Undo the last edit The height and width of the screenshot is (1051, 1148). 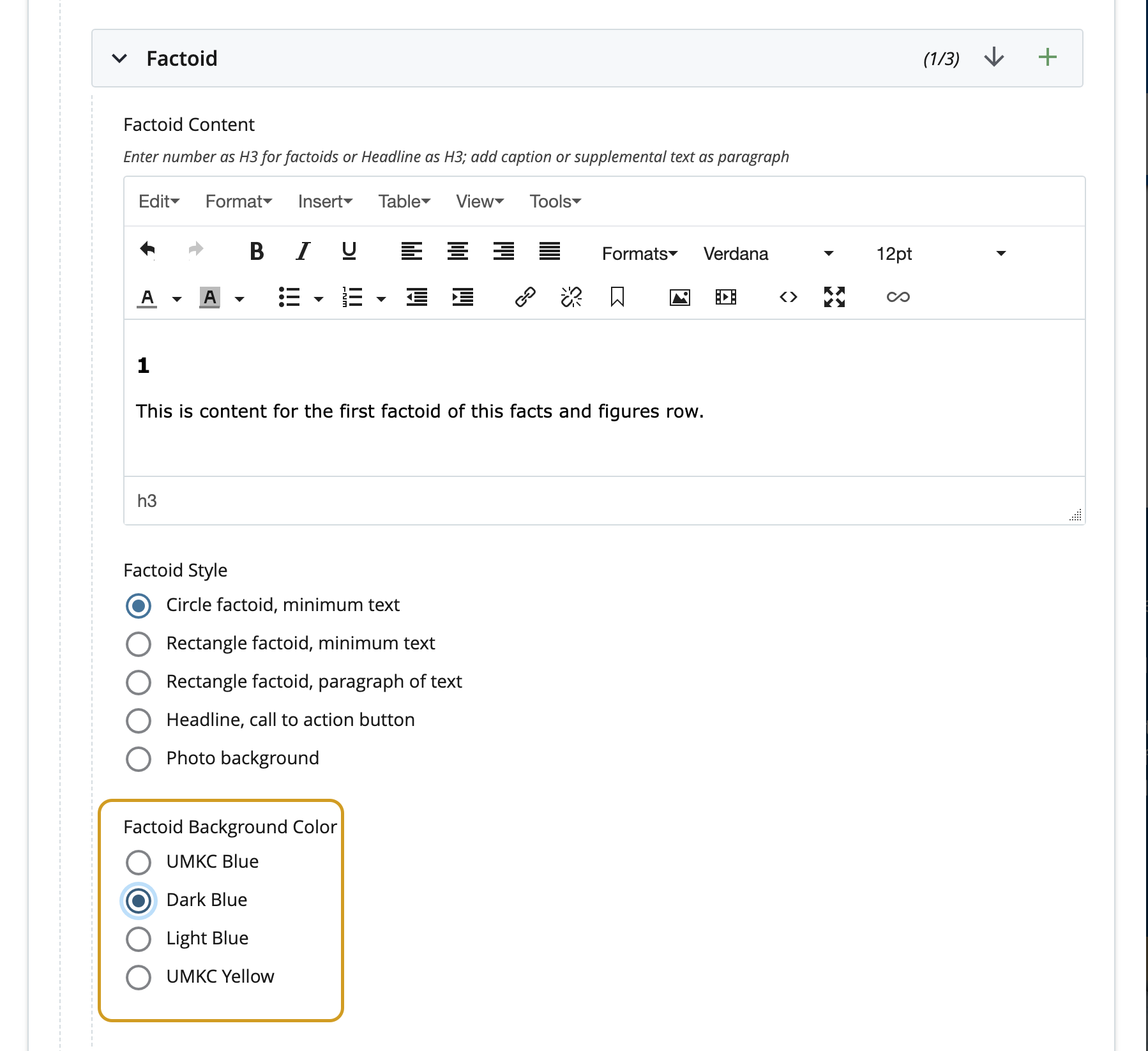[147, 250]
